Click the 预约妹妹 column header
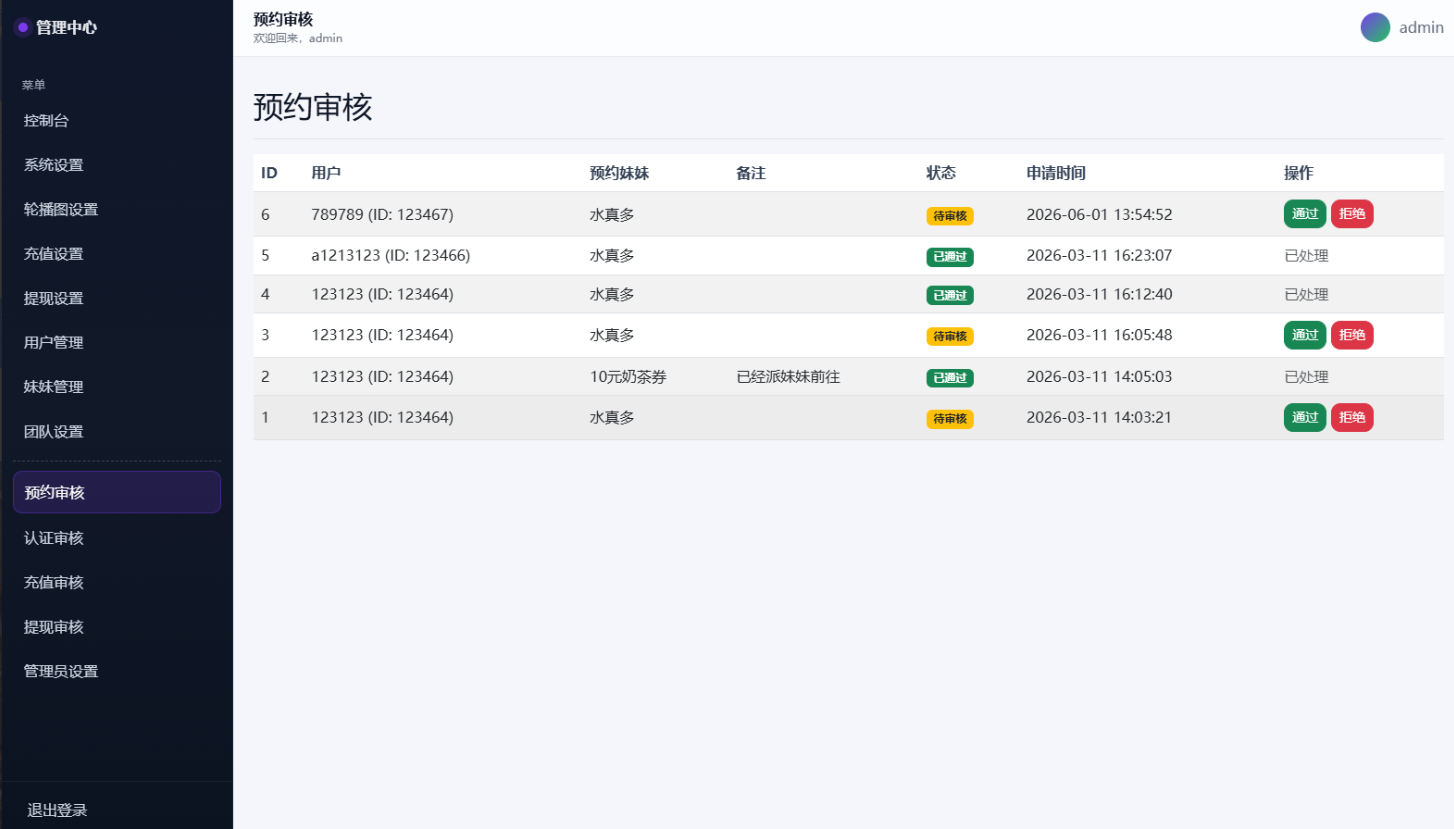Image resolution: width=1454 pixels, height=829 pixels. coord(619,173)
